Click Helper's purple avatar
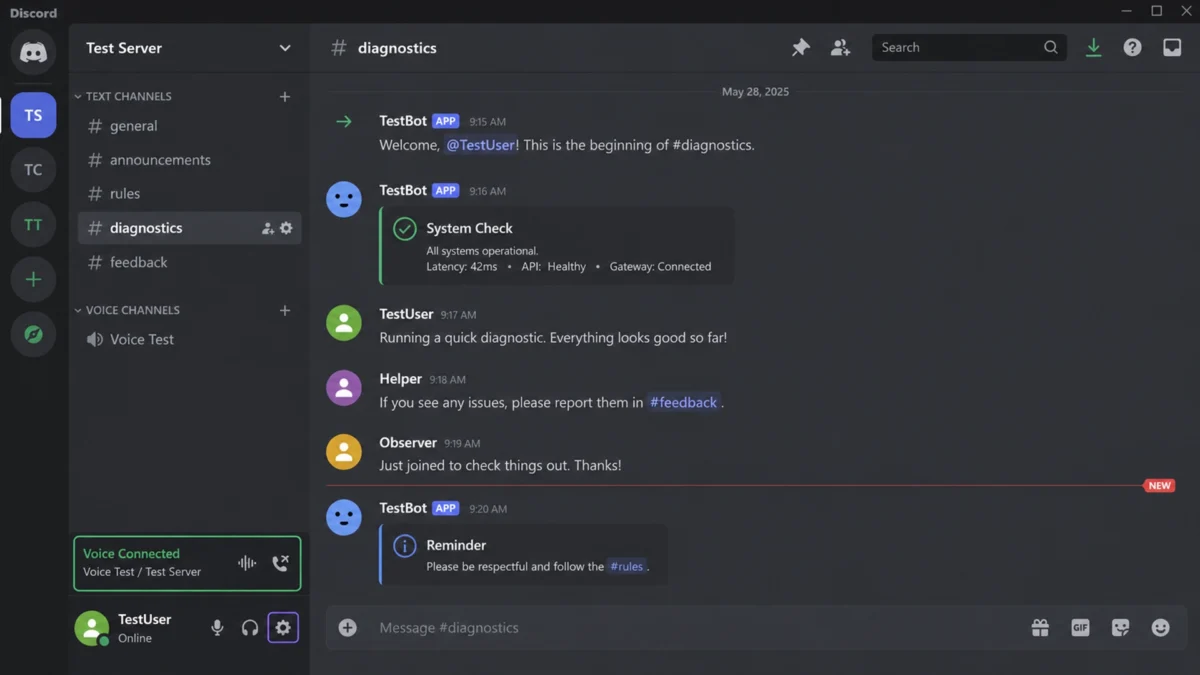Viewport: 1200px width, 675px height. (344, 388)
